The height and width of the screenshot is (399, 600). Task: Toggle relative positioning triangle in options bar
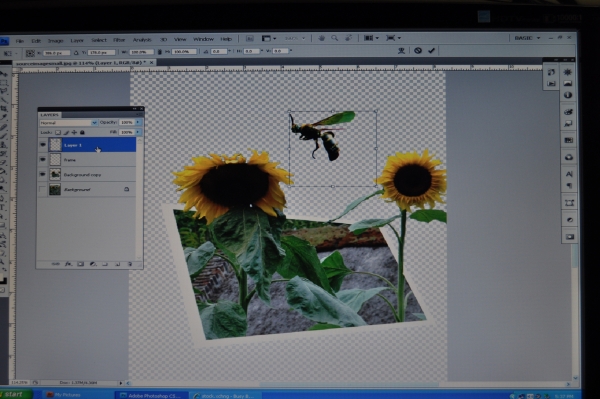pyautogui.click(x=76, y=52)
